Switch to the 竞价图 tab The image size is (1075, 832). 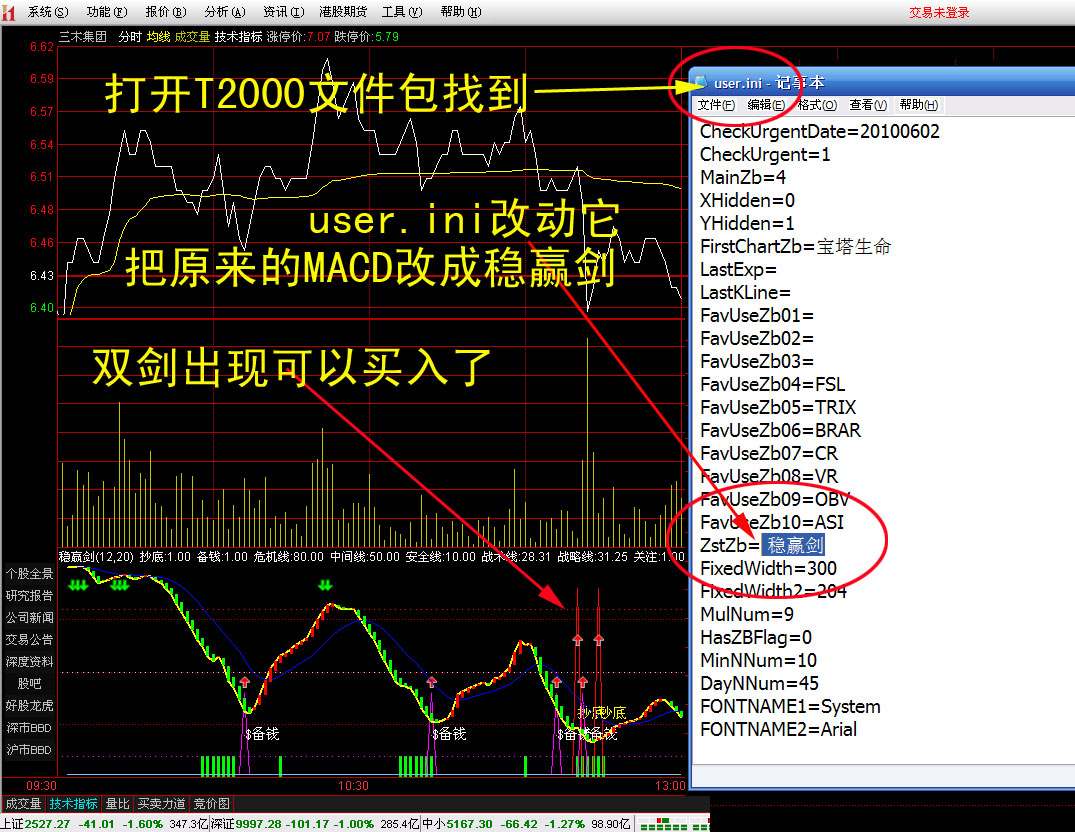point(211,803)
